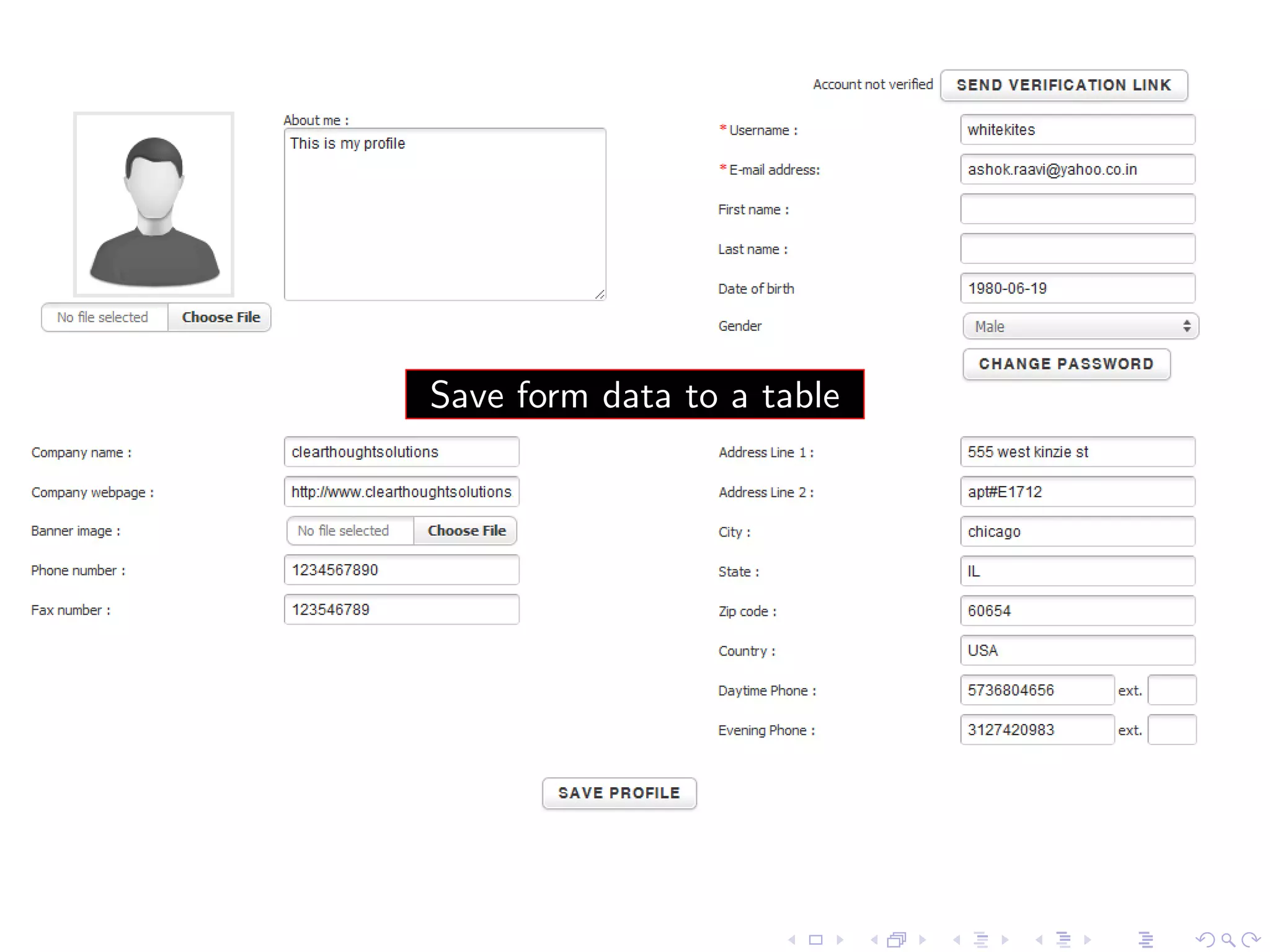This screenshot has width=1270, height=952.
Task: Jump to previous frame arrow
Action: click(x=874, y=940)
